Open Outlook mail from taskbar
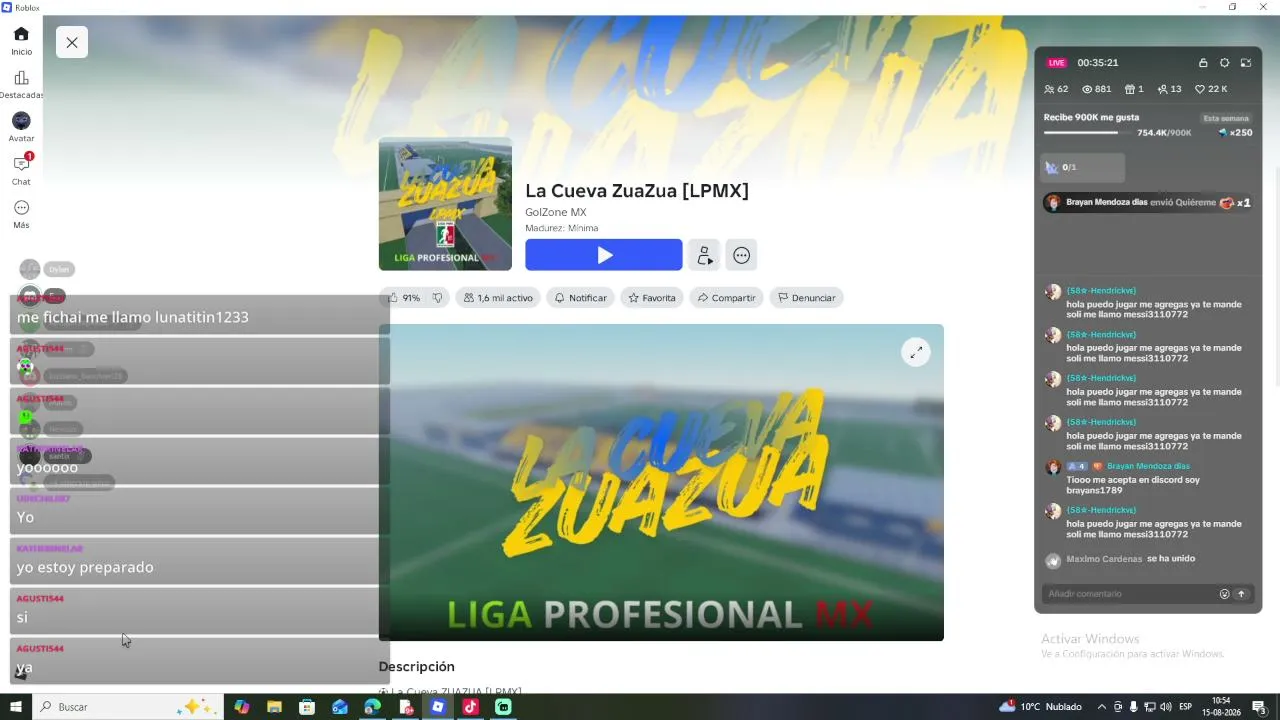 click(340, 707)
